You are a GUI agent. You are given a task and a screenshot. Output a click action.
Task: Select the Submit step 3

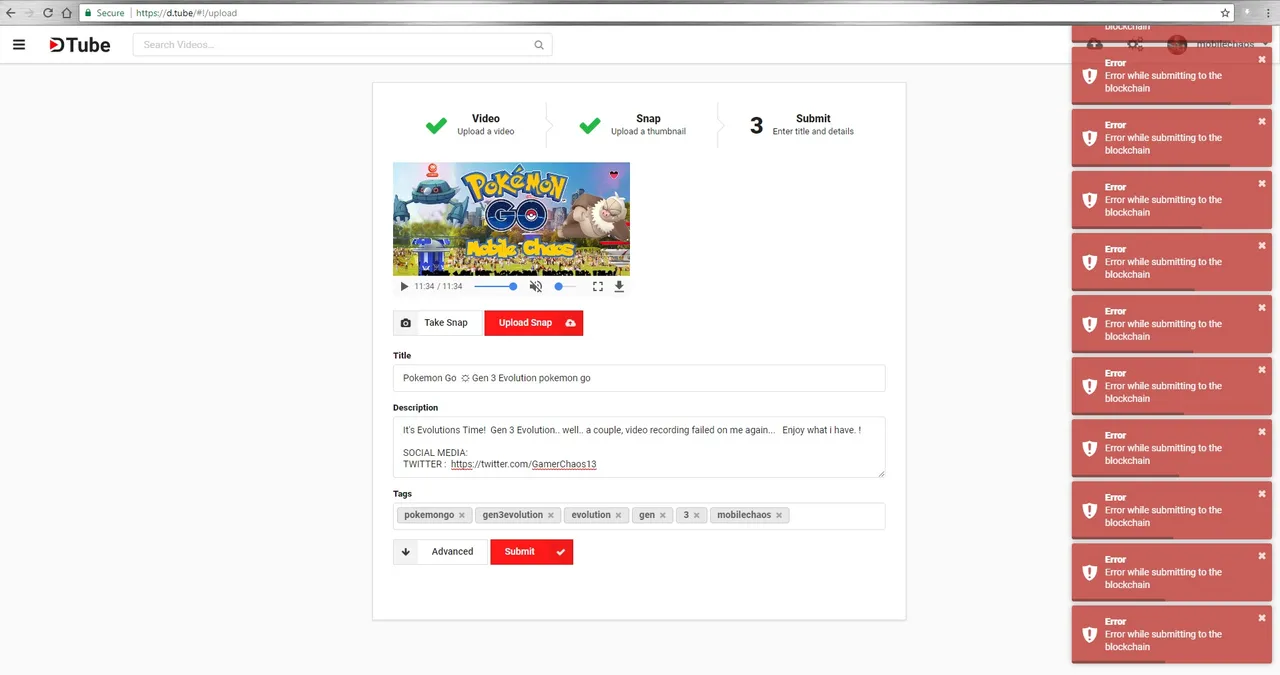tap(802, 125)
